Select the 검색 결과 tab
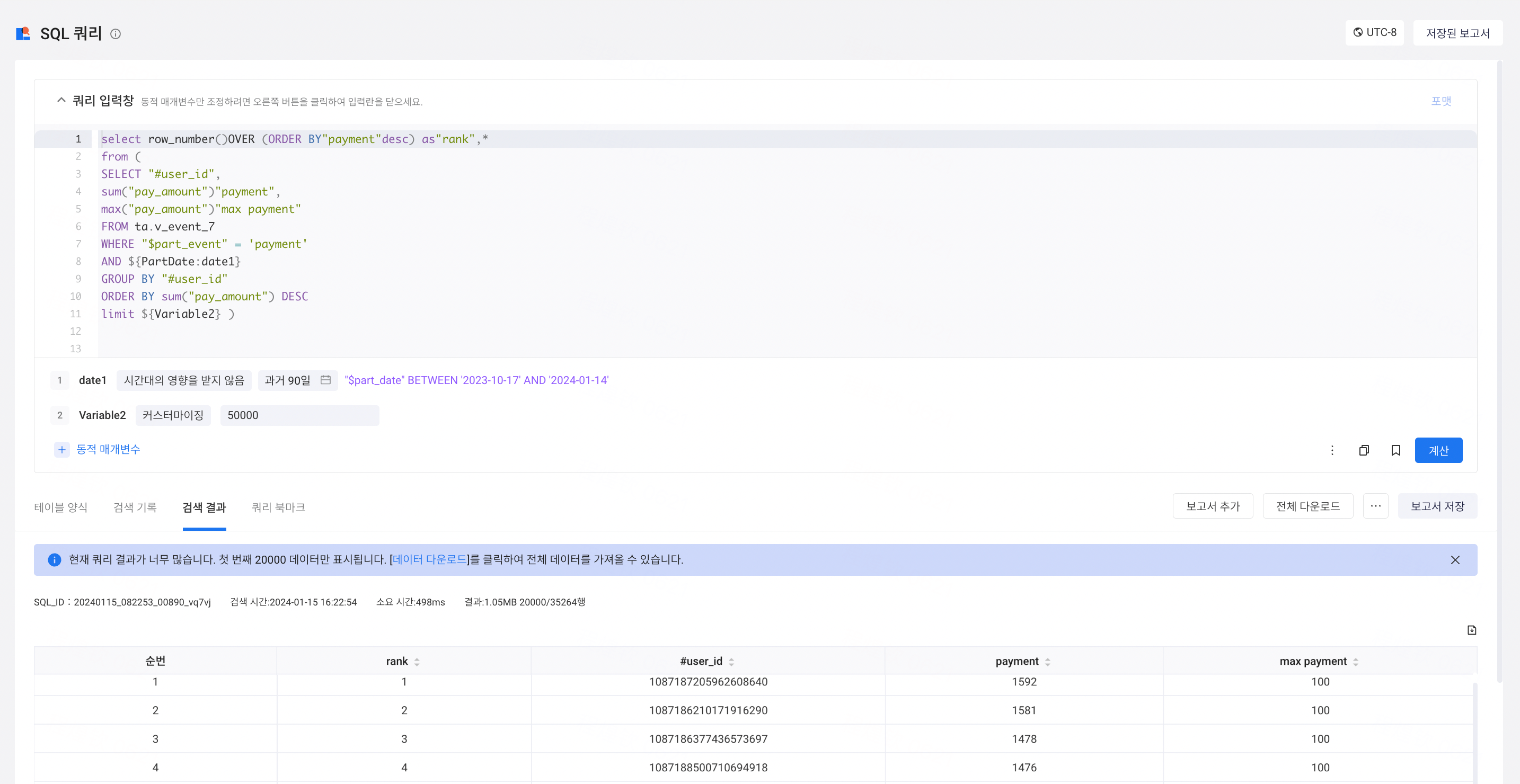The width and height of the screenshot is (1520, 784). coord(204,507)
